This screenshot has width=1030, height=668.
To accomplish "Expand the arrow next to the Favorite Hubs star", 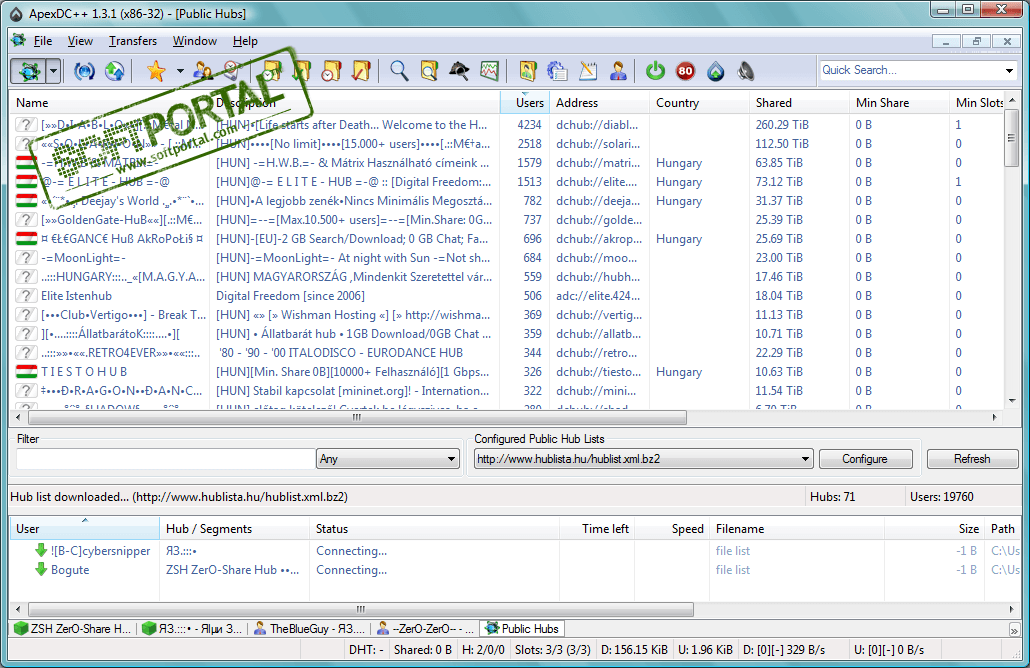I will [x=180, y=71].
